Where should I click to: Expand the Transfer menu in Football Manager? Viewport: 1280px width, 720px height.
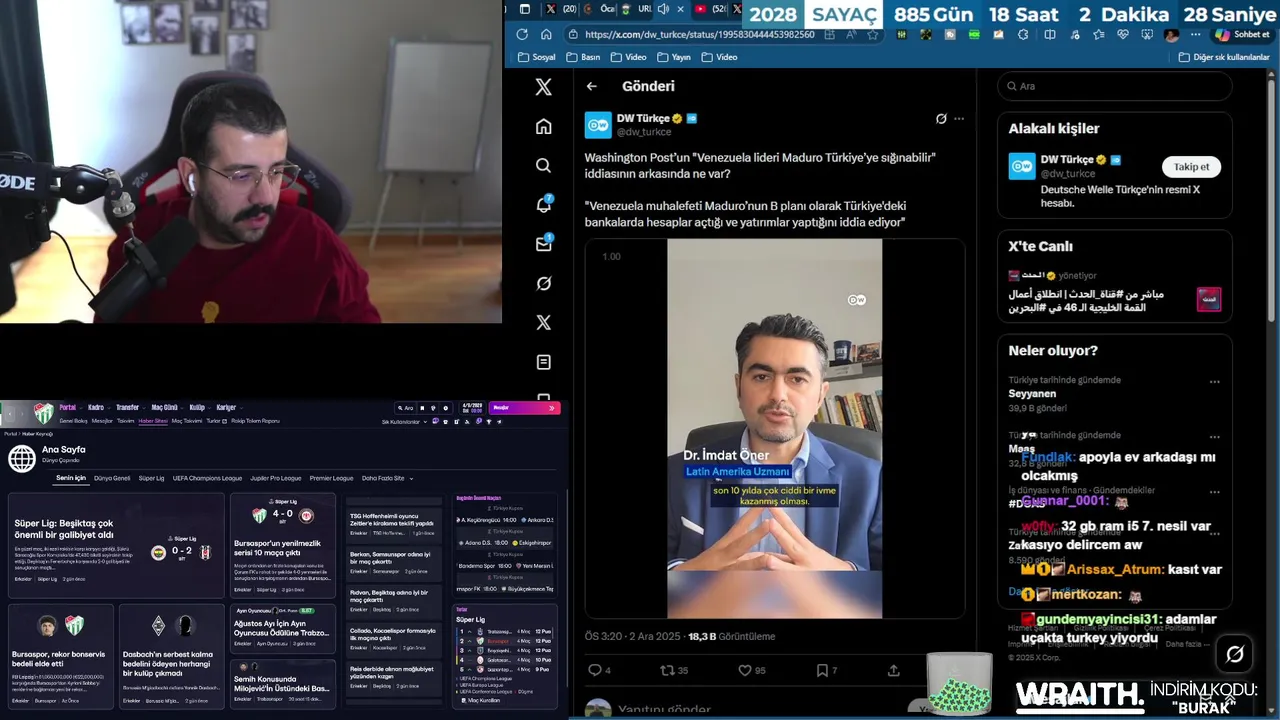(129, 408)
